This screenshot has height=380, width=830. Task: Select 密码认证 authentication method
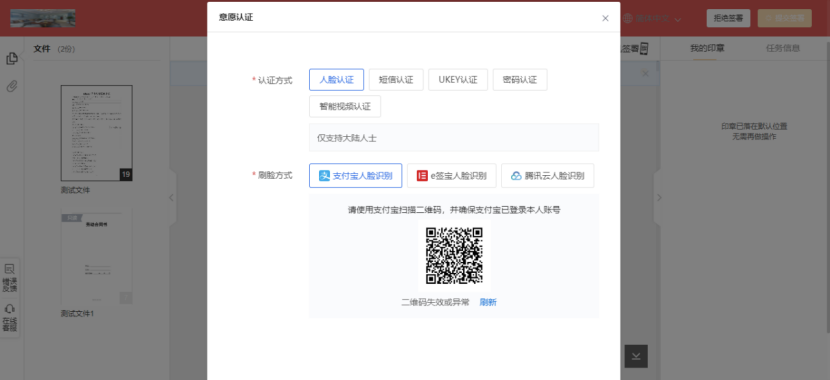[520, 80]
